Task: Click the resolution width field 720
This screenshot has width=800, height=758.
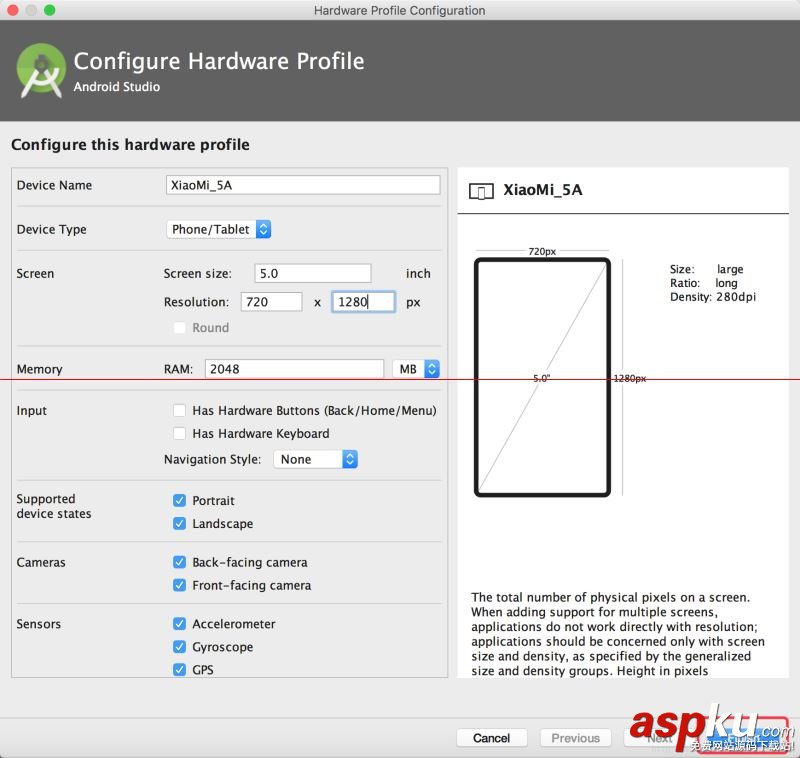Action: (271, 302)
